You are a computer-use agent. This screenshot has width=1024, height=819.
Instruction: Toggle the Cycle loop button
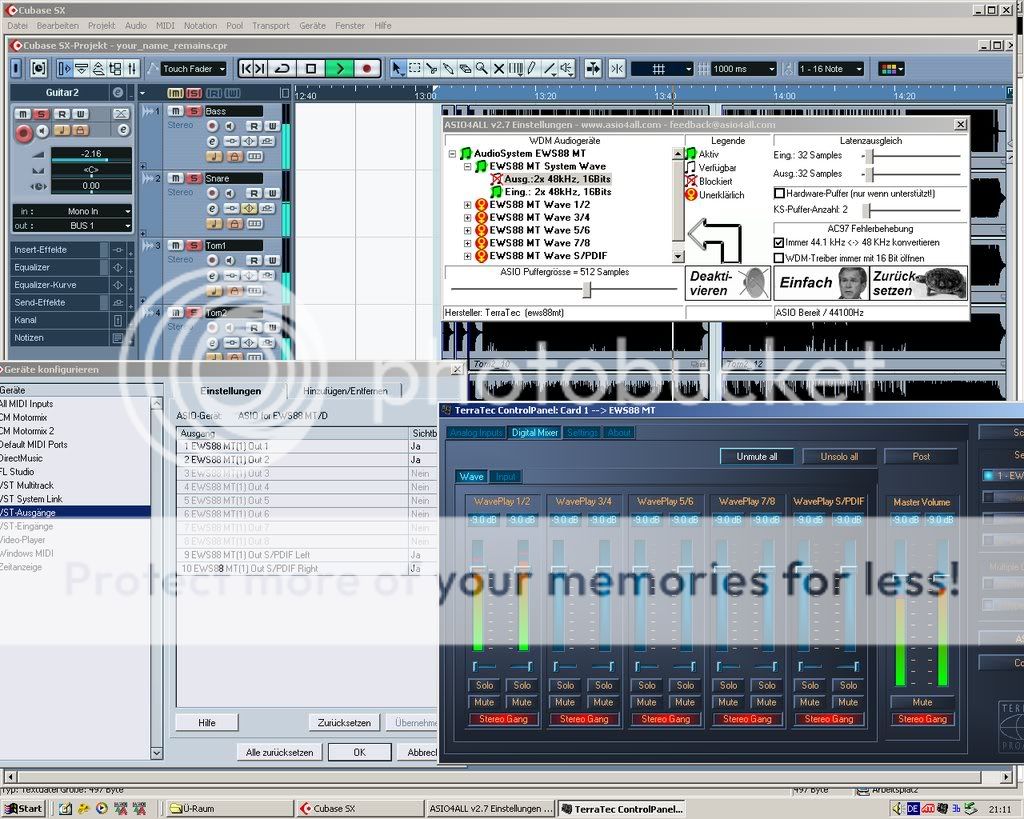(x=283, y=69)
